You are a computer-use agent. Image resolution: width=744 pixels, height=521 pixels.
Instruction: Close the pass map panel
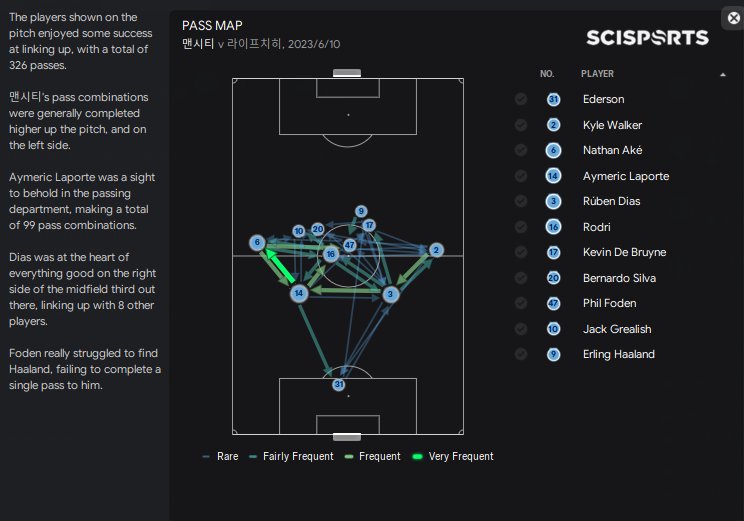734,19
